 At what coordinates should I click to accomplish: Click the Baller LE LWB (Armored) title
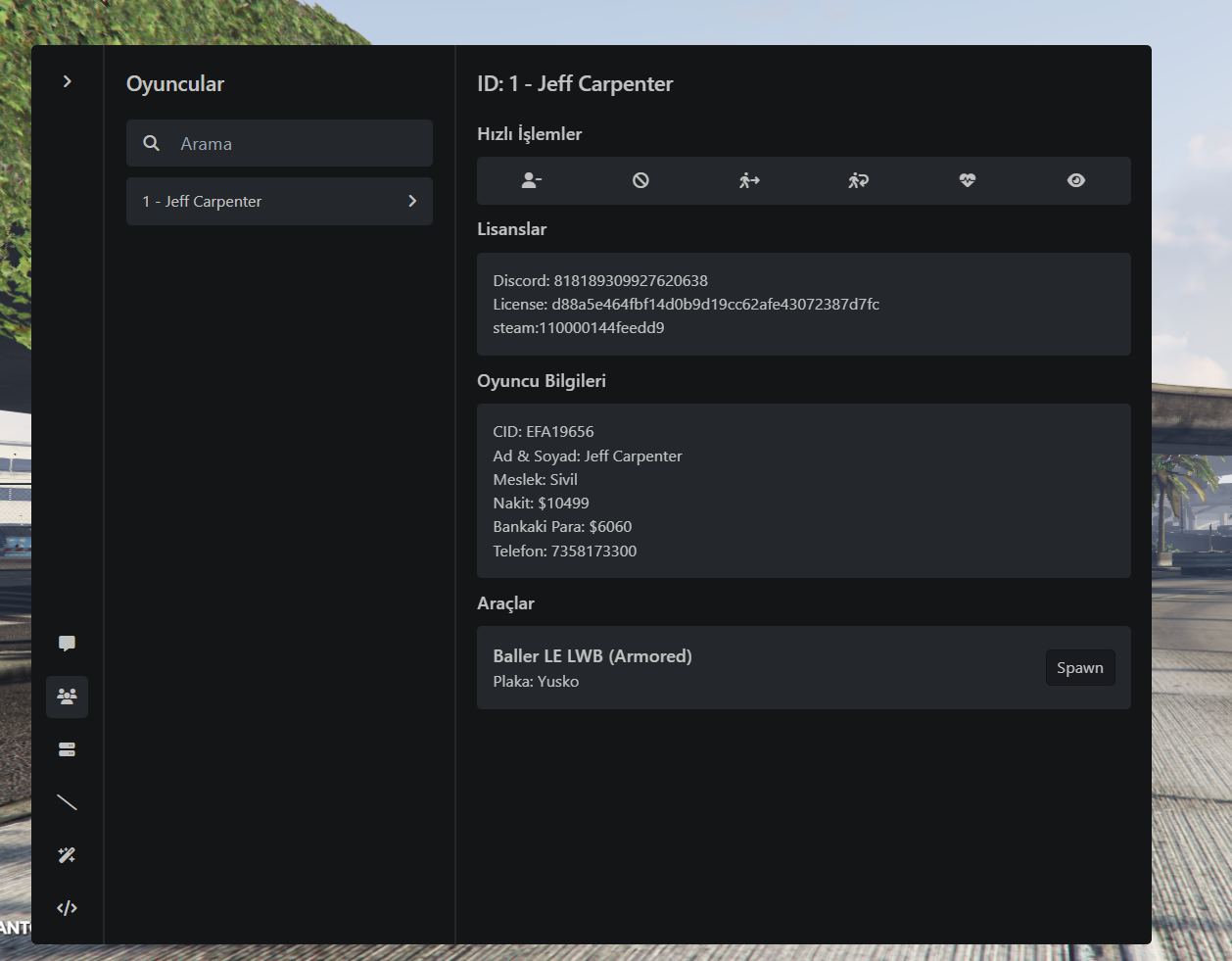tap(592, 656)
